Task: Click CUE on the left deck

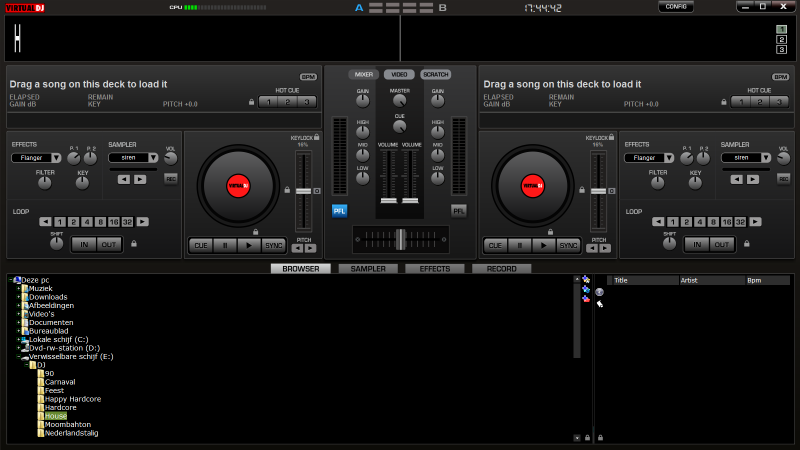Action: coord(201,245)
